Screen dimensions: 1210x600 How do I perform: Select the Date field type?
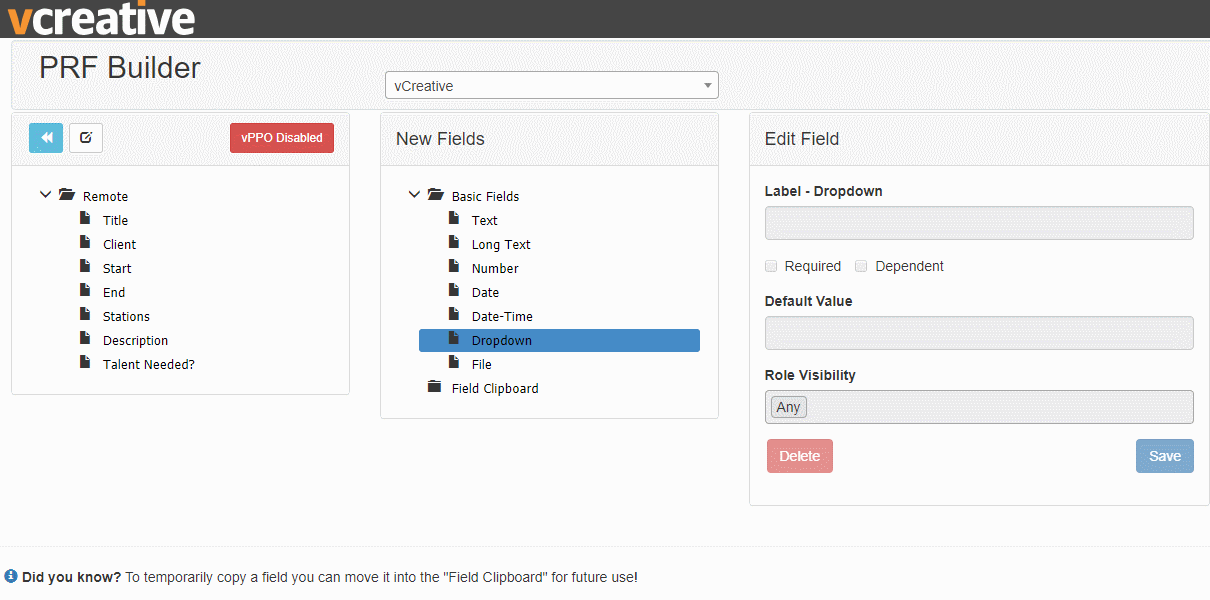click(486, 293)
